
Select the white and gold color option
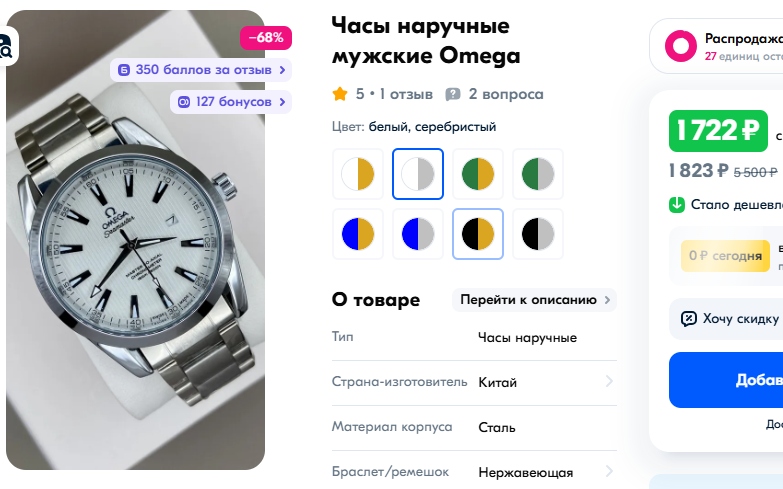pos(358,174)
